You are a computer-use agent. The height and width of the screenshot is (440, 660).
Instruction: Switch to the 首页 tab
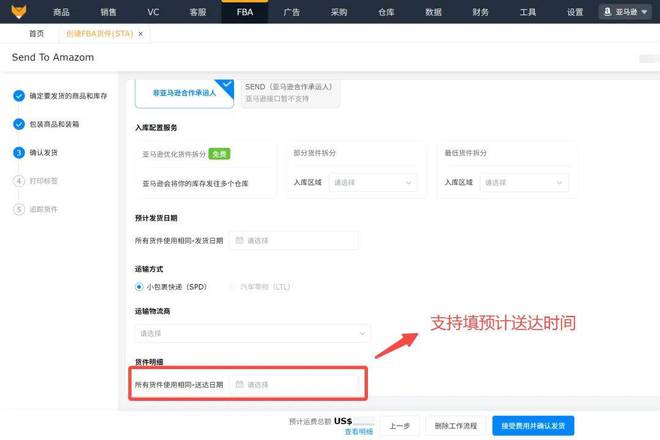pos(36,34)
